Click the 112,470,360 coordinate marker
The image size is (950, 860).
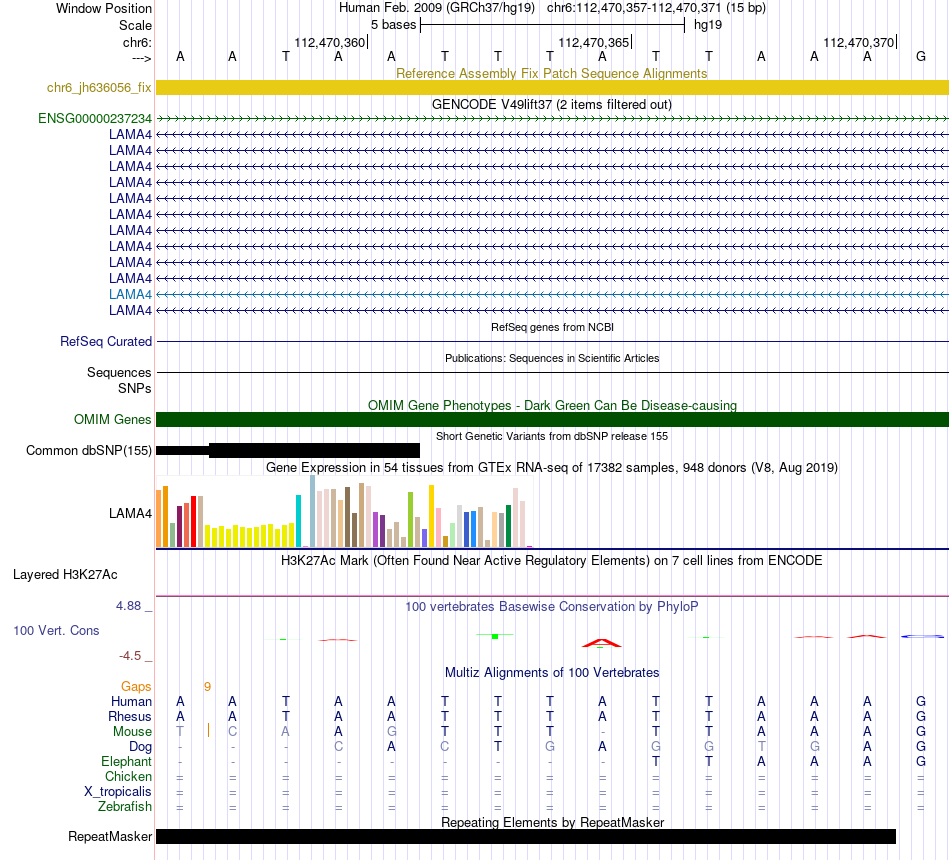pos(330,42)
